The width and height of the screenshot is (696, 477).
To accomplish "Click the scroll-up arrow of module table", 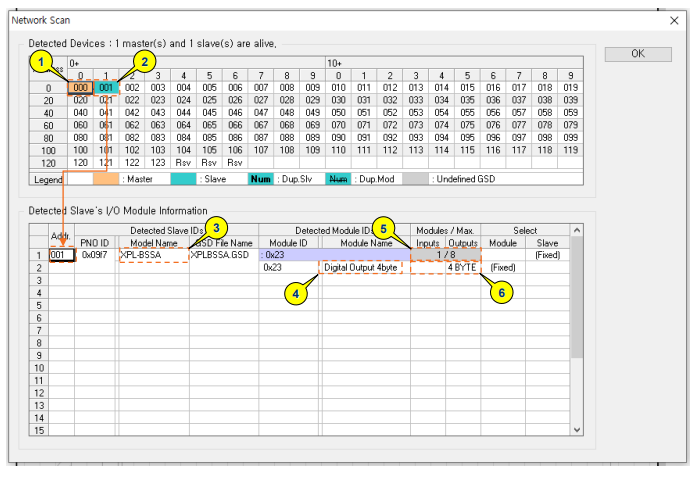I will coord(576,243).
